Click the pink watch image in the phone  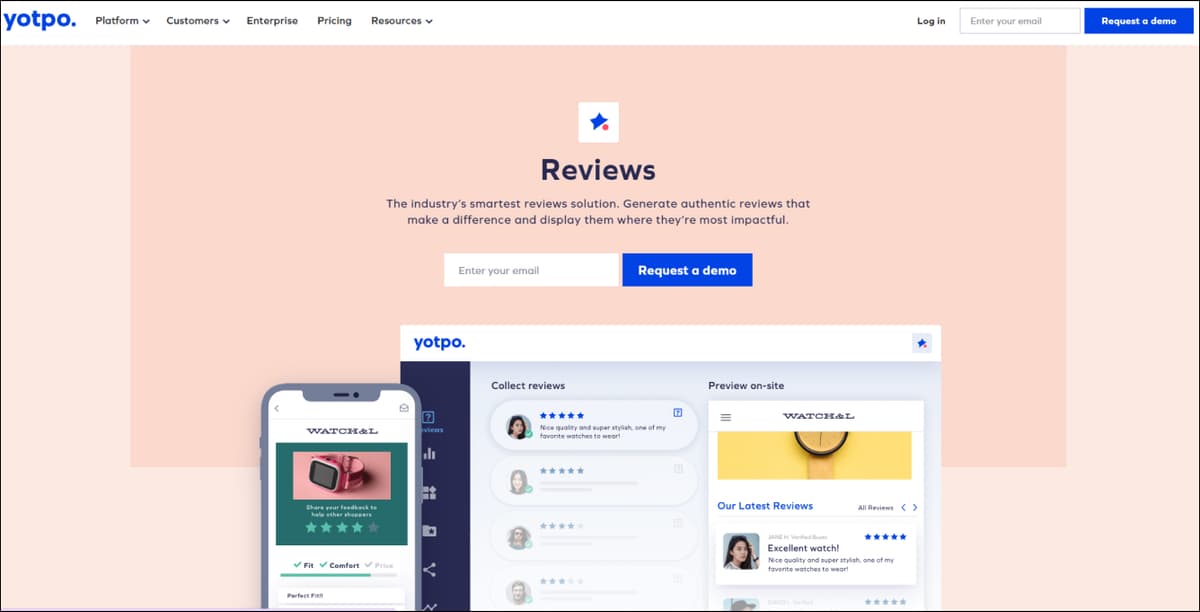tap(342, 474)
